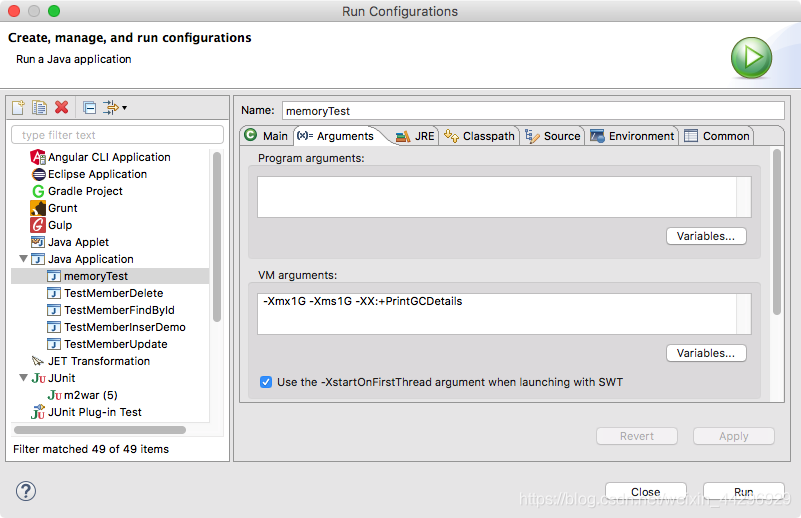Click the memoryTest configuration icon

[54, 276]
